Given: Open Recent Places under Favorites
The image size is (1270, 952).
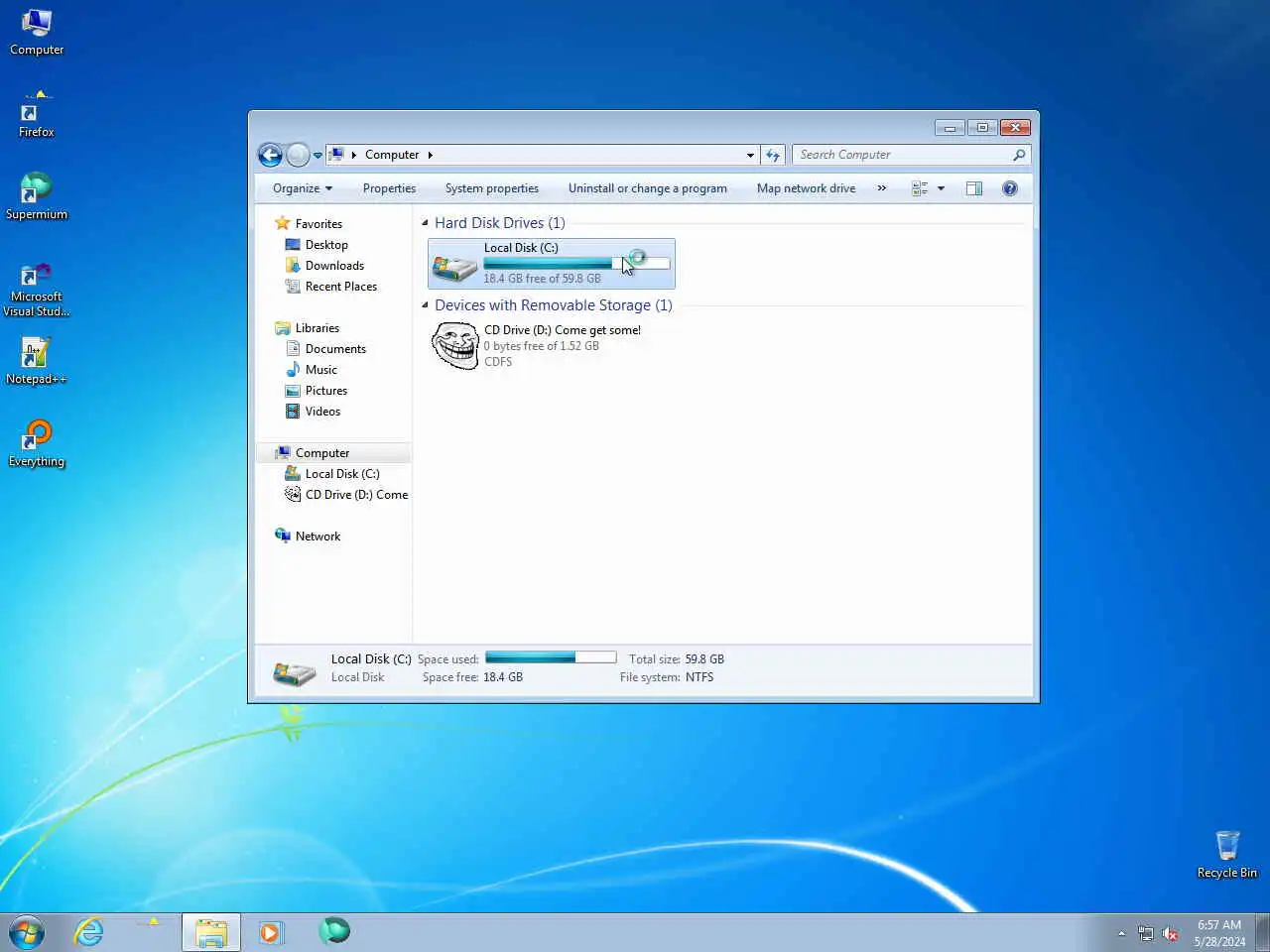Looking at the screenshot, I should [341, 287].
